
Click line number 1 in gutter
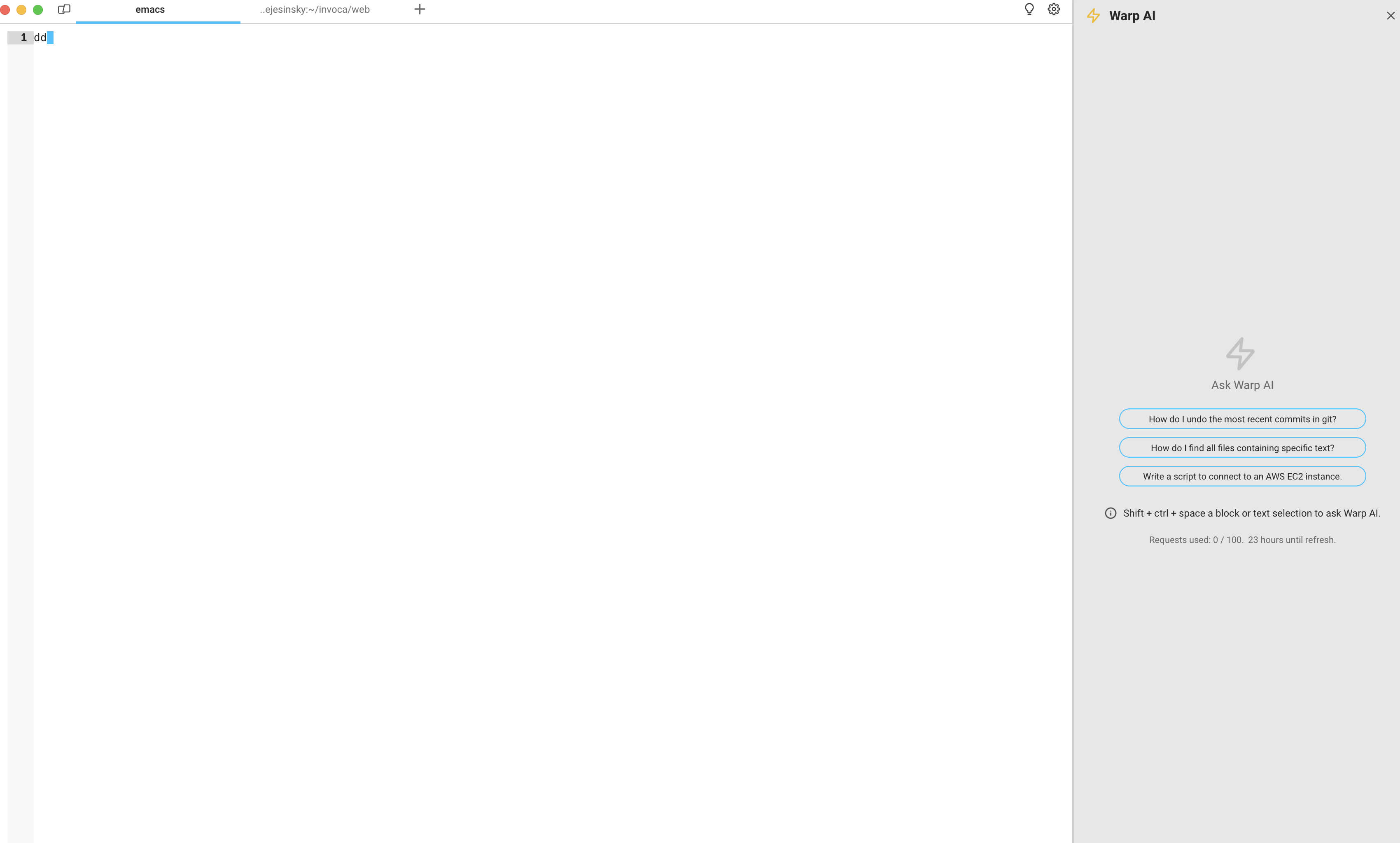(x=23, y=37)
